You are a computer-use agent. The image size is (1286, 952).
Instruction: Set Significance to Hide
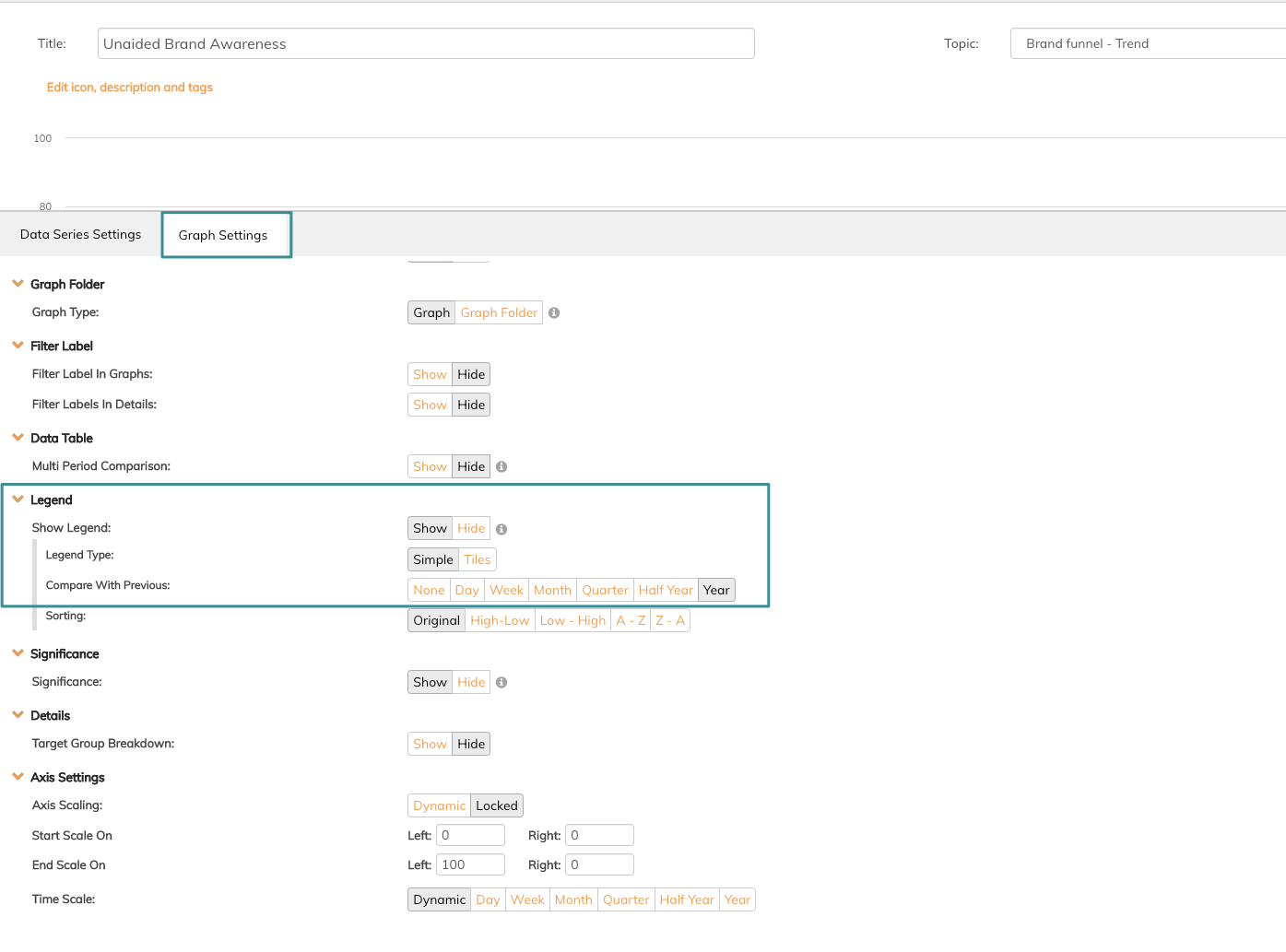click(x=471, y=682)
